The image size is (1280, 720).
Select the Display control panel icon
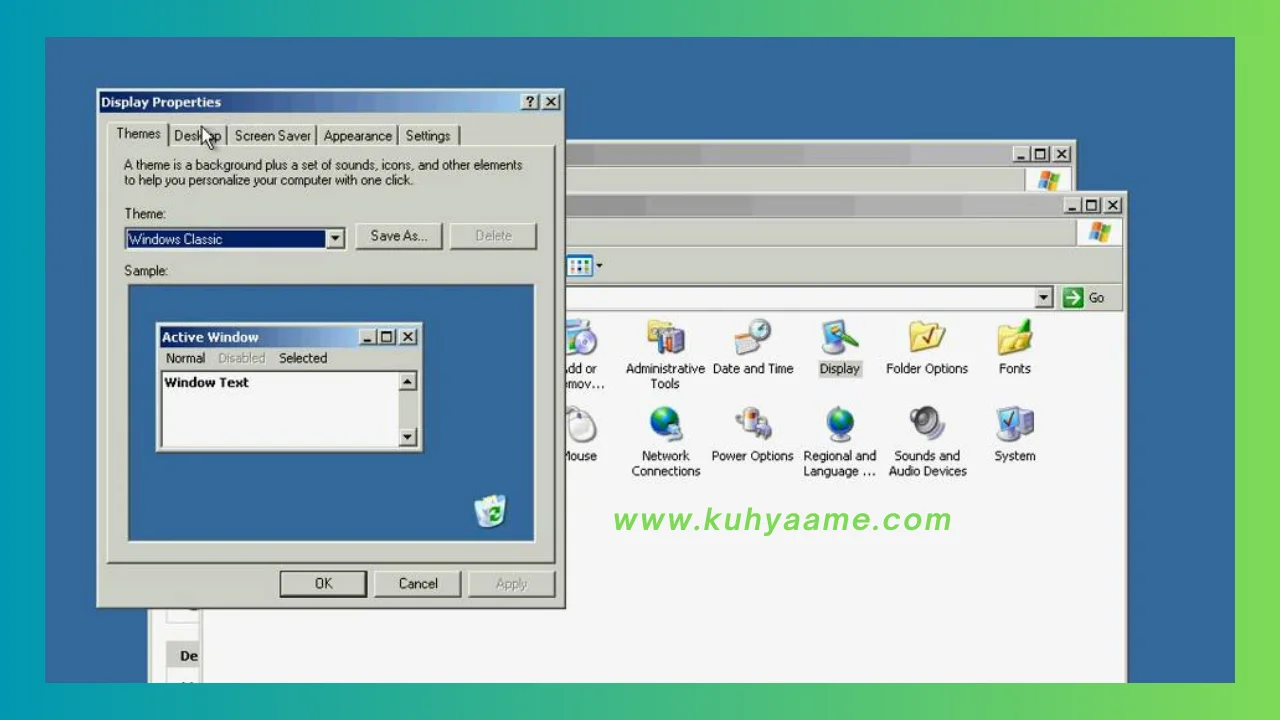click(839, 348)
